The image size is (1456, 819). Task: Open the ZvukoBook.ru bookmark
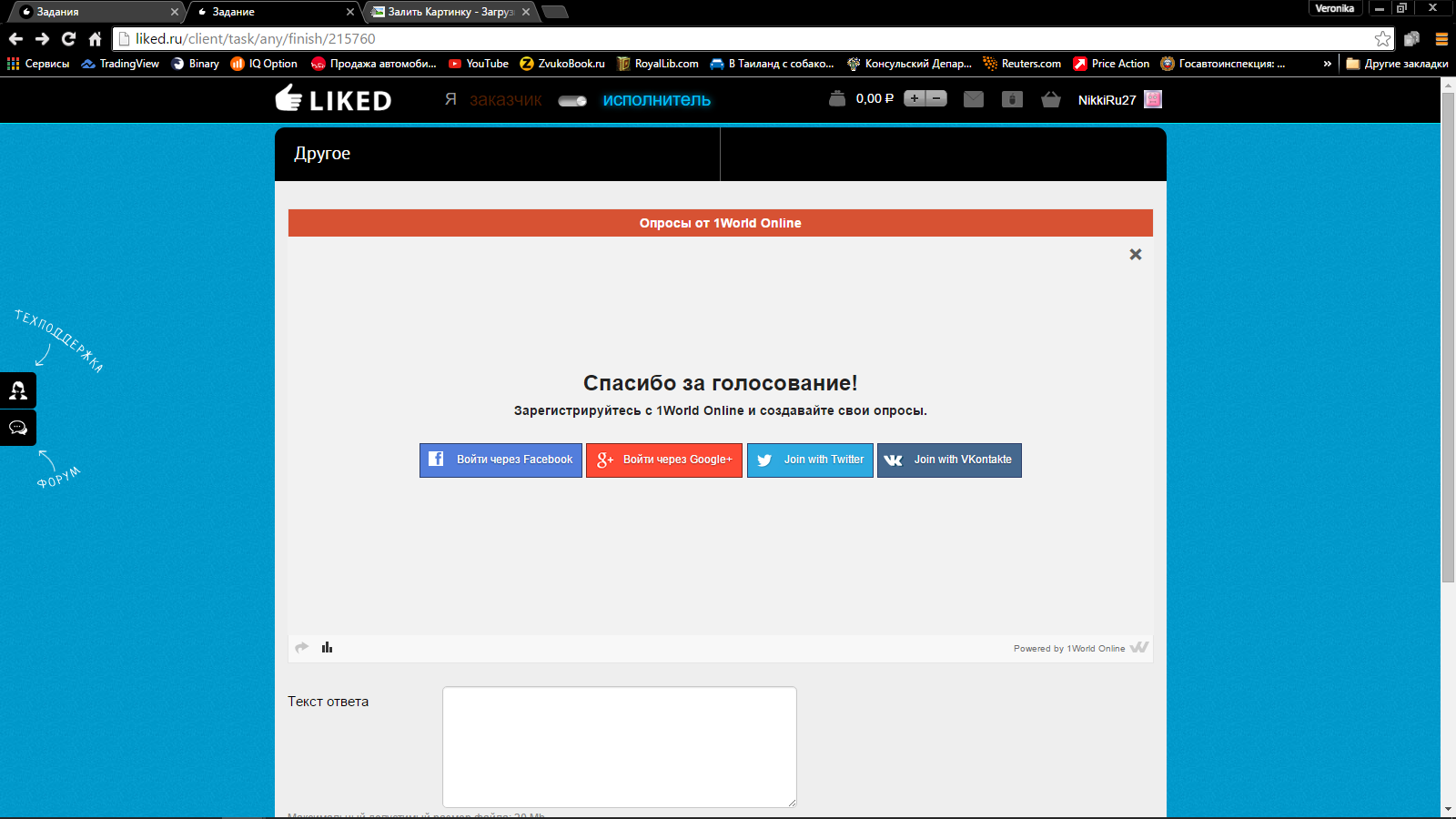click(562, 64)
